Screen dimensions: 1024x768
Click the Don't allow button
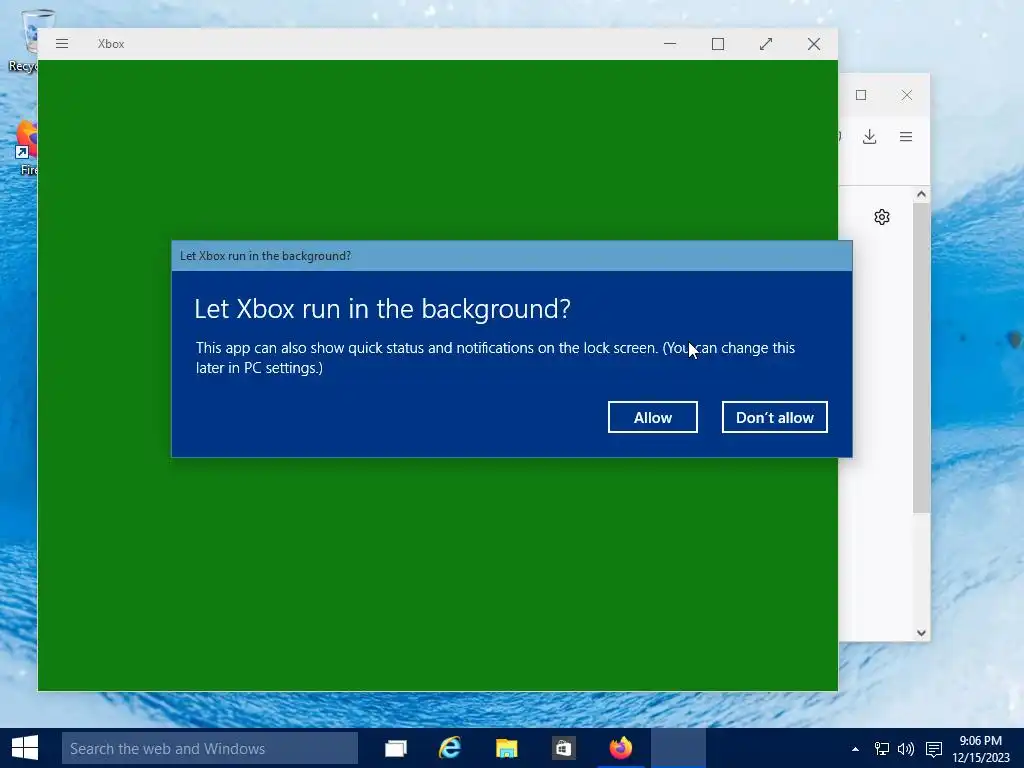coord(775,417)
